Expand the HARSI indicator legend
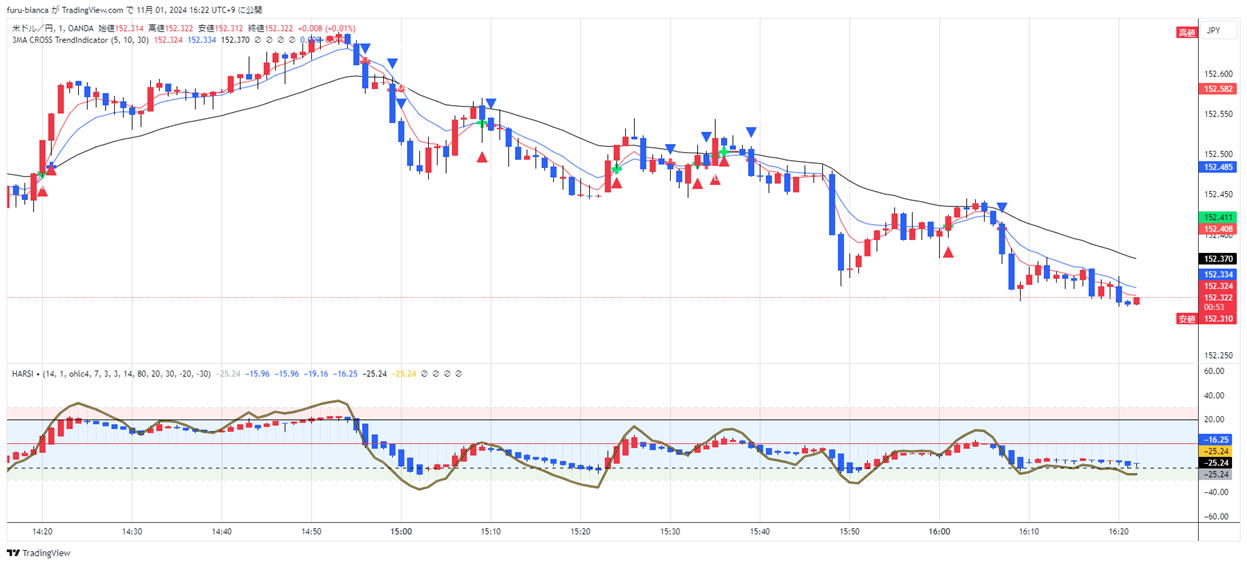Screen dimensions: 1247x565 tap(23, 374)
